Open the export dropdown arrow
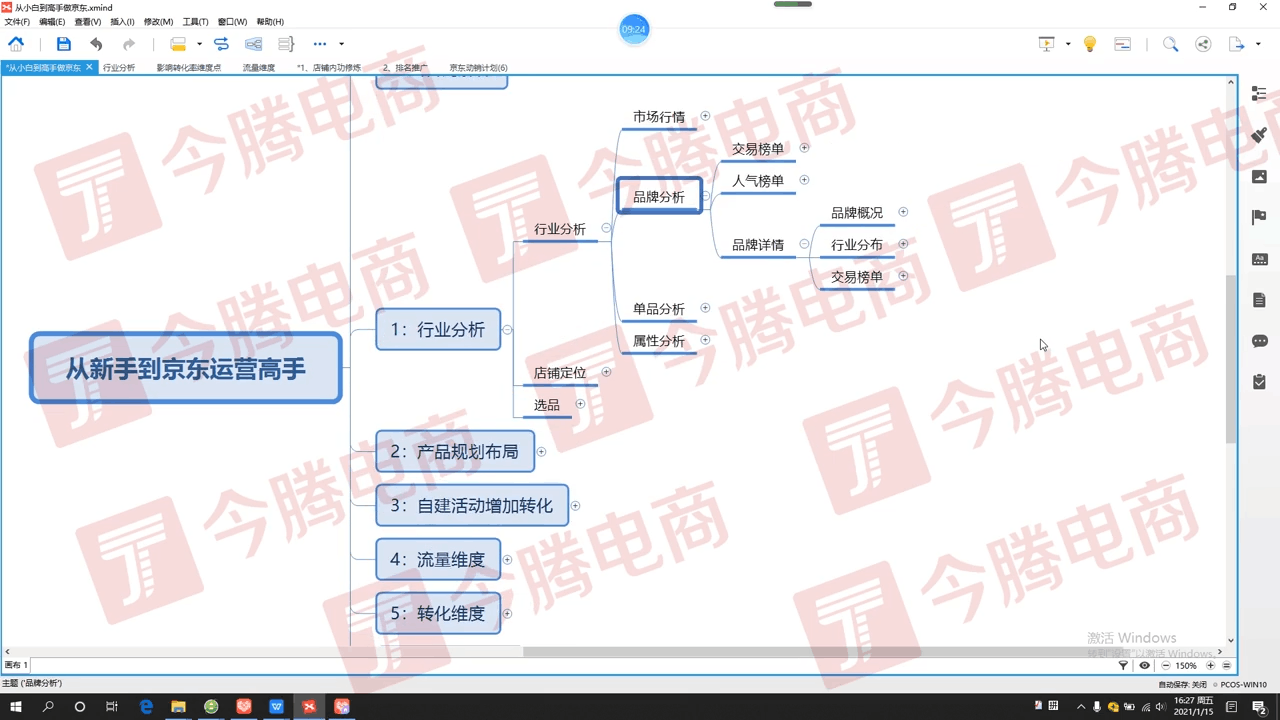This screenshot has width=1280, height=720. click(x=1258, y=44)
